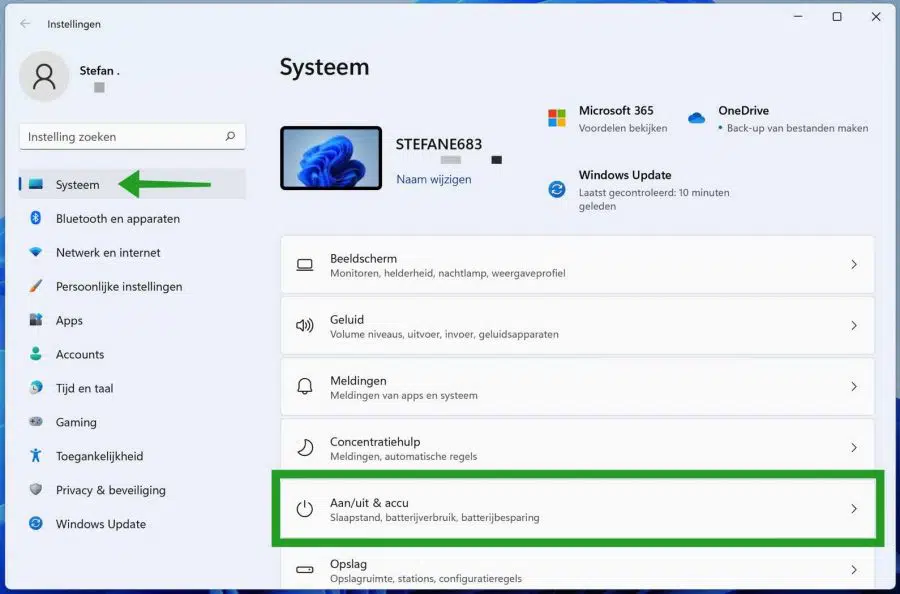Open Aan/uit & accu via its chevron
This screenshot has height=594, width=900.
point(854,508)
